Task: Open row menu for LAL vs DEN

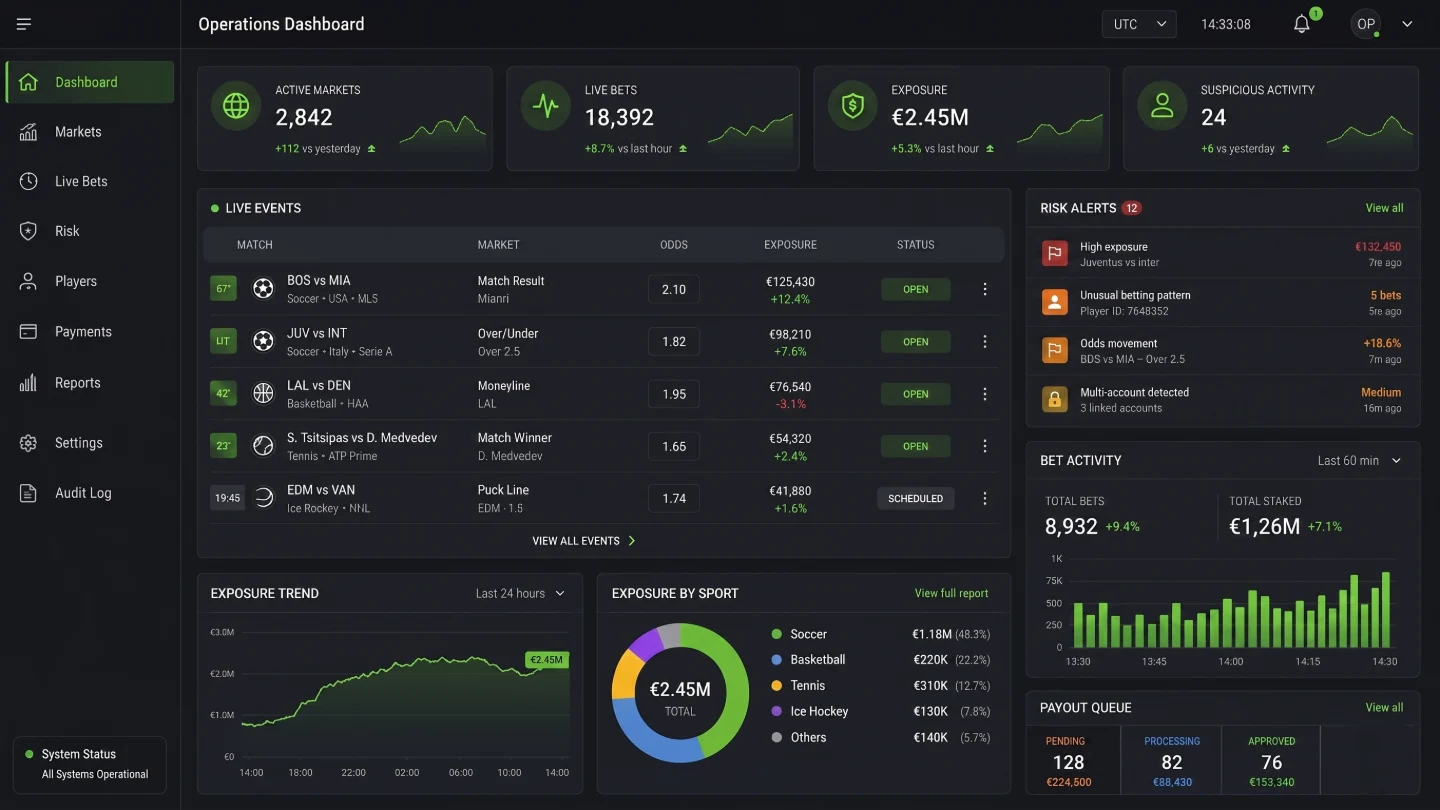Action: point(985,394)
